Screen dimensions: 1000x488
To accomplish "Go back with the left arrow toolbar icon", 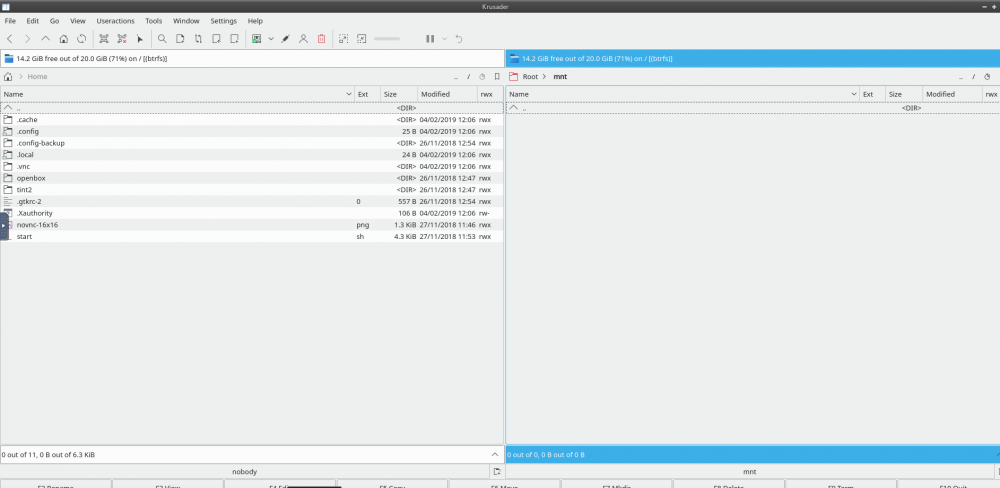I will click(10, 39).
